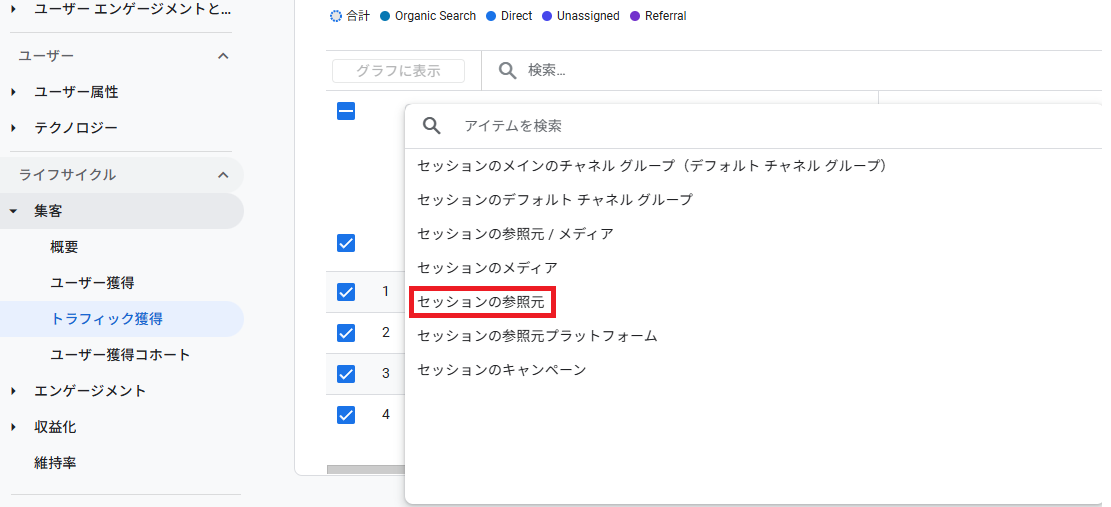This screenshot has width=1111, height=507.
Task: Uncheck the checkbox above row 1
Action: 346,243
